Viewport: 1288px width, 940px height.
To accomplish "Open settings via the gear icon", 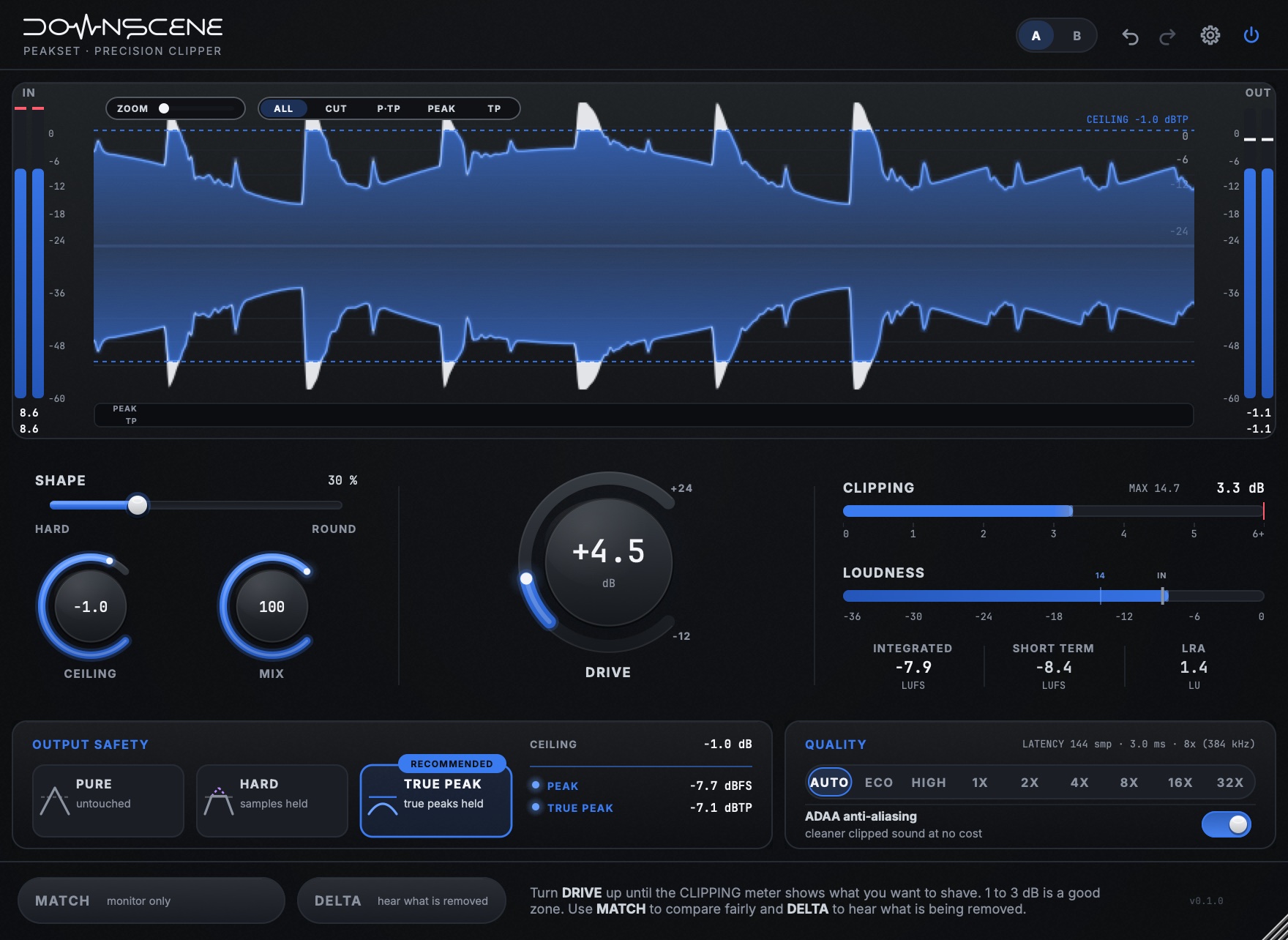I will tap(1210, 35).
